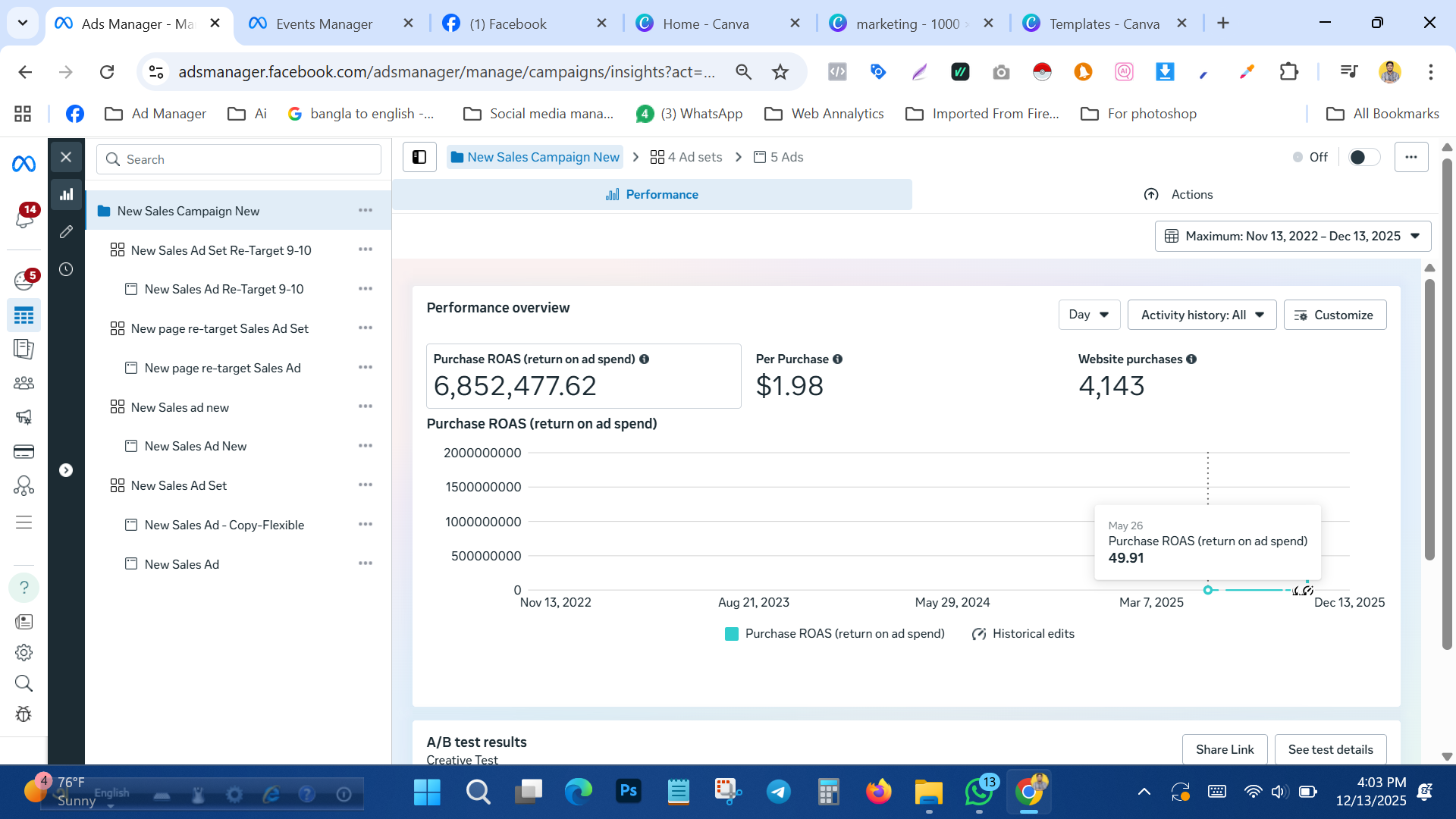
Task: Select the Per Purchase metric
Action: click(799, 376)
